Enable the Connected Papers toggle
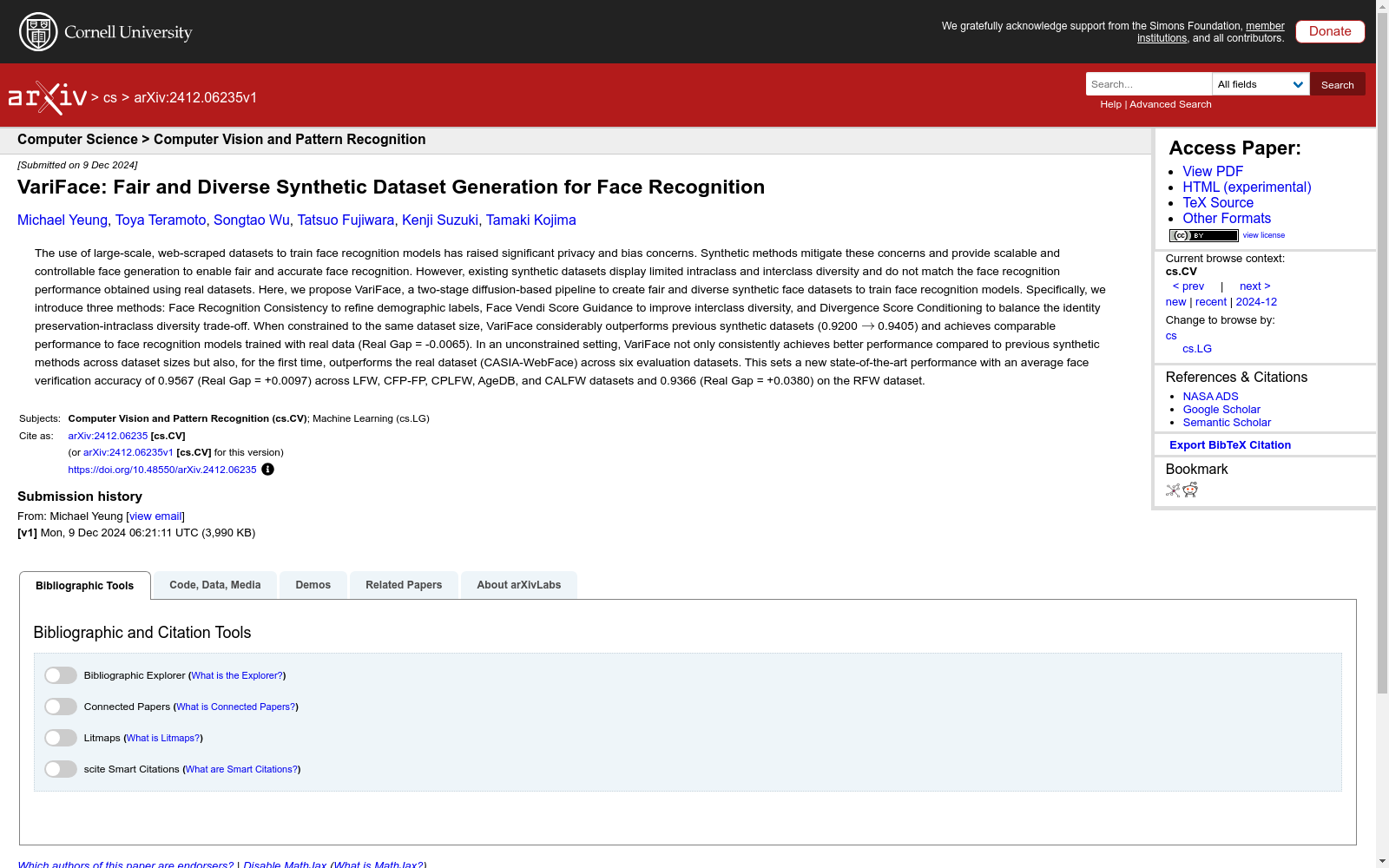The height and width of the screenshot is (868, 1389). click(x=61, y=707)
